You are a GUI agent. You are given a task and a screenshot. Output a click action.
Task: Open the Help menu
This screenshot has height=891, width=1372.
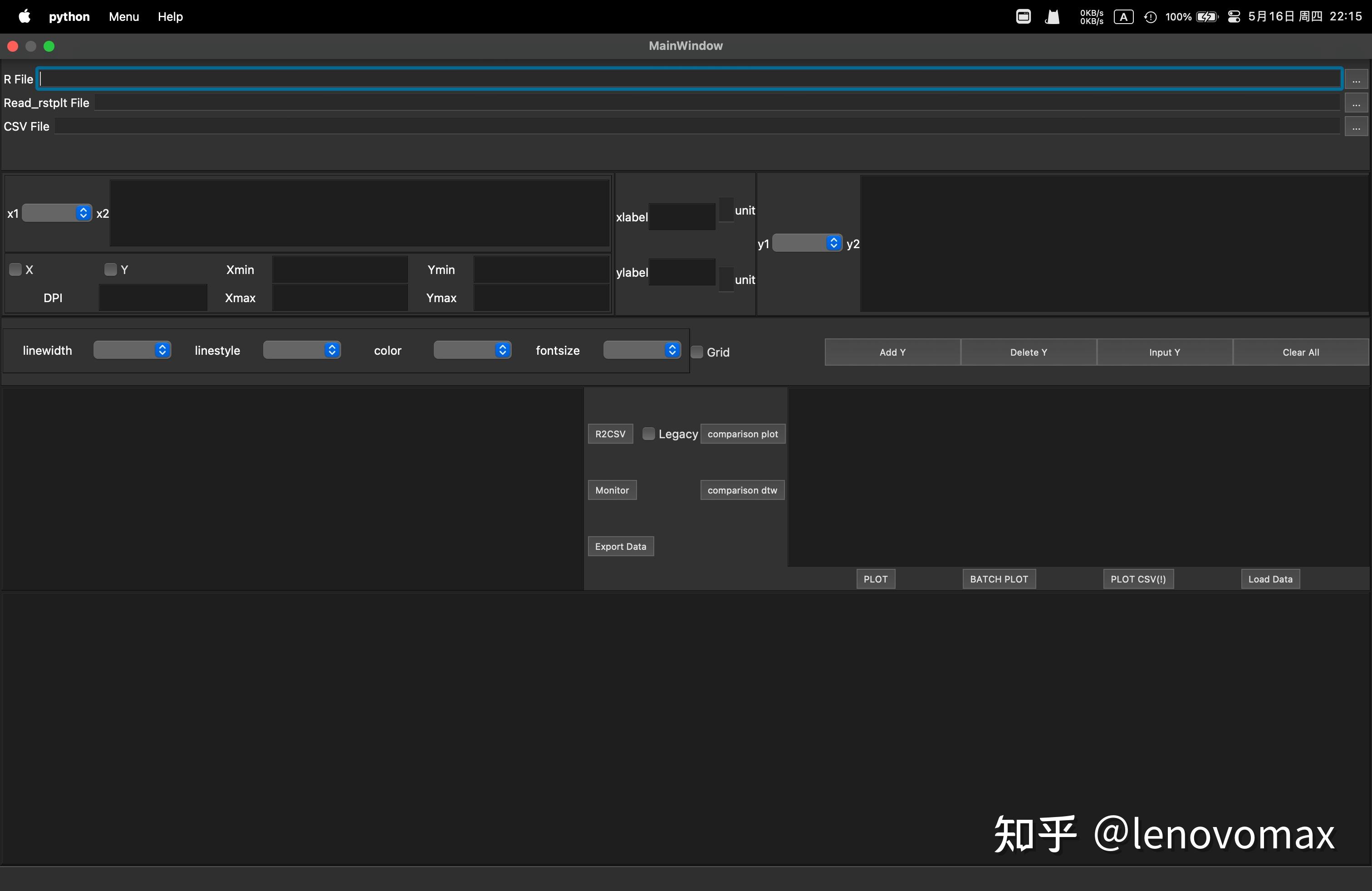pos(170,17)
